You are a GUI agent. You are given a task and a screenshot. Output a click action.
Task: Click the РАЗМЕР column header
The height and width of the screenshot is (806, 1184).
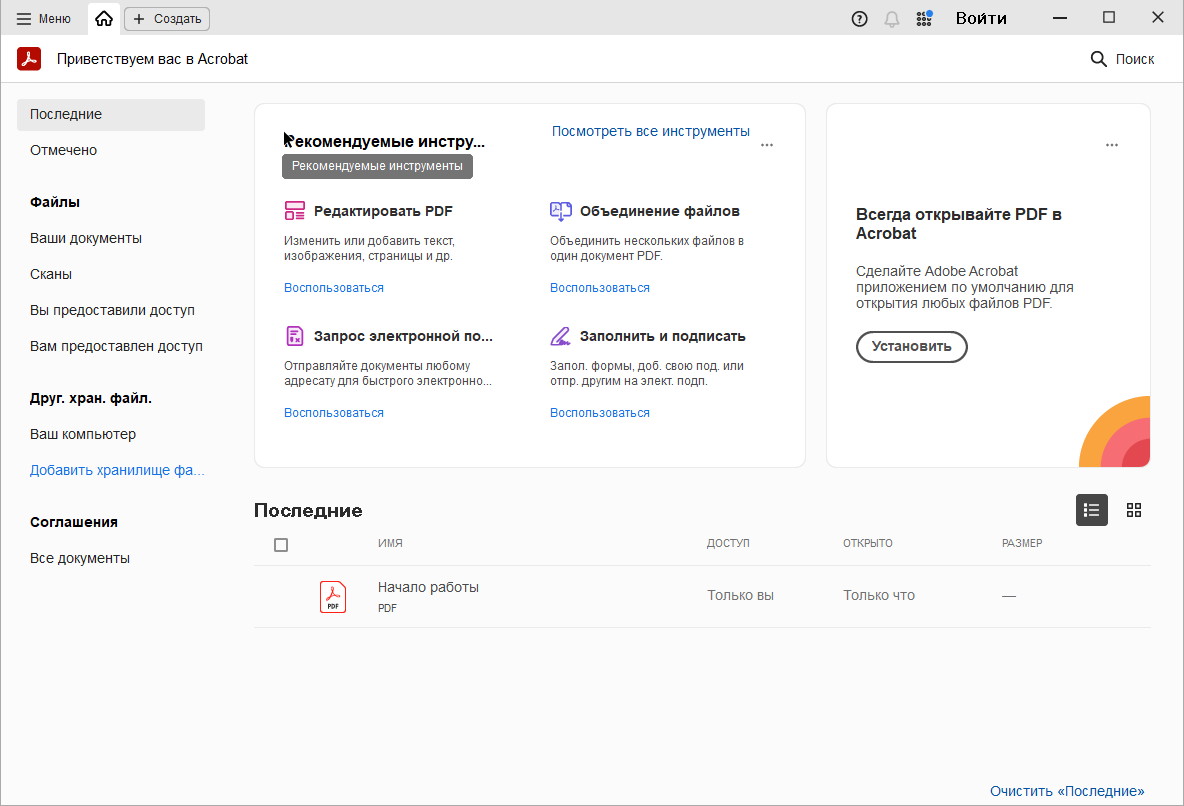tap(1022, 543)
